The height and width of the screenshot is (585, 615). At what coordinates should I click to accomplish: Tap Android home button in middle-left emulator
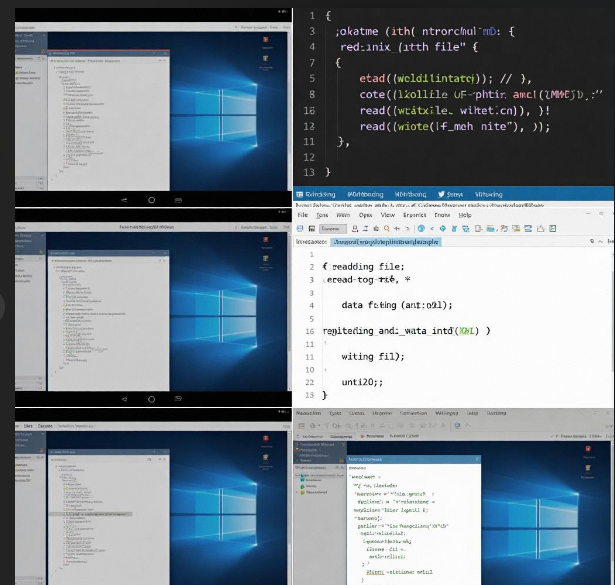pos(151,399)
